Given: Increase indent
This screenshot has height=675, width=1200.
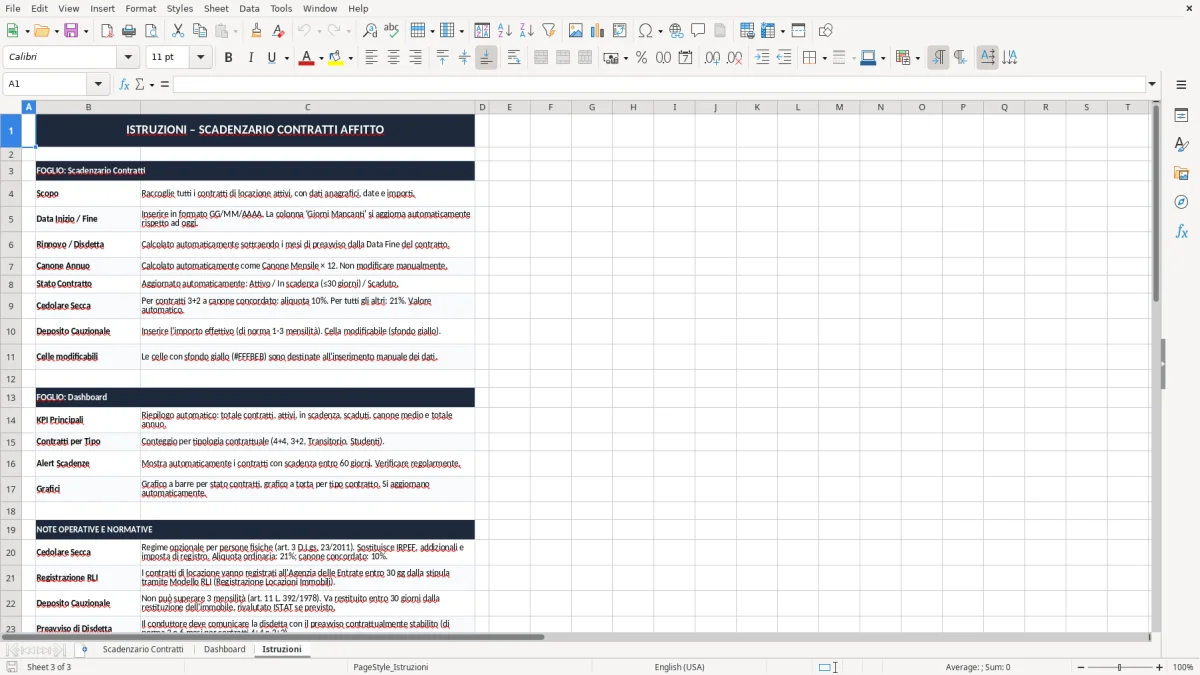Looking at the screenshot, I should [x=762, y=58].
